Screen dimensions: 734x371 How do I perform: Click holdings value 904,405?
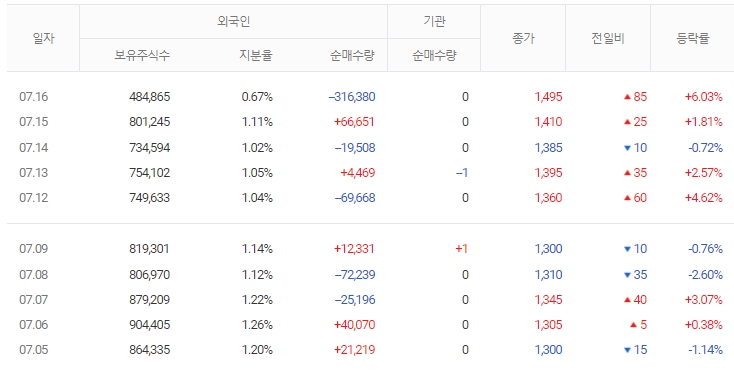click(150, 325)
